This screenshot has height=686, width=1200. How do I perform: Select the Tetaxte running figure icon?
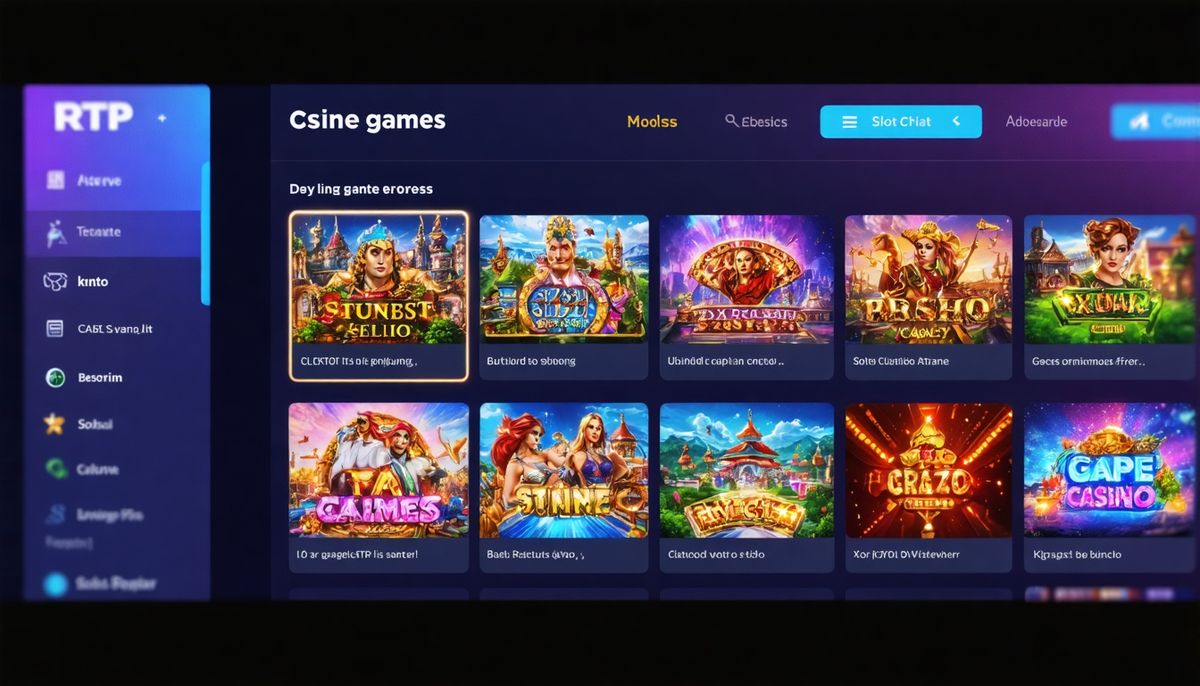pyautogui.click(x=56, y=232)
